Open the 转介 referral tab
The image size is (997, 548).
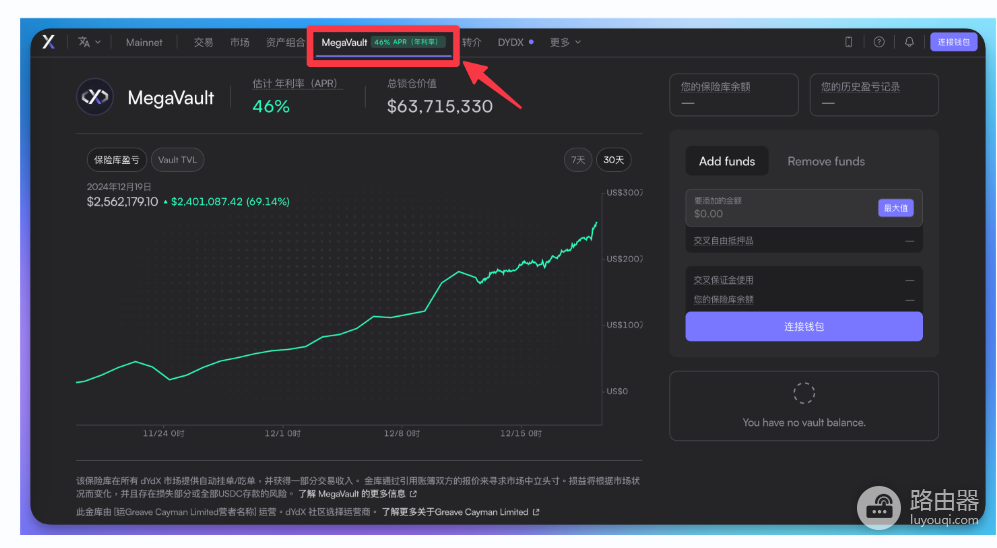[x=472, y=43]
